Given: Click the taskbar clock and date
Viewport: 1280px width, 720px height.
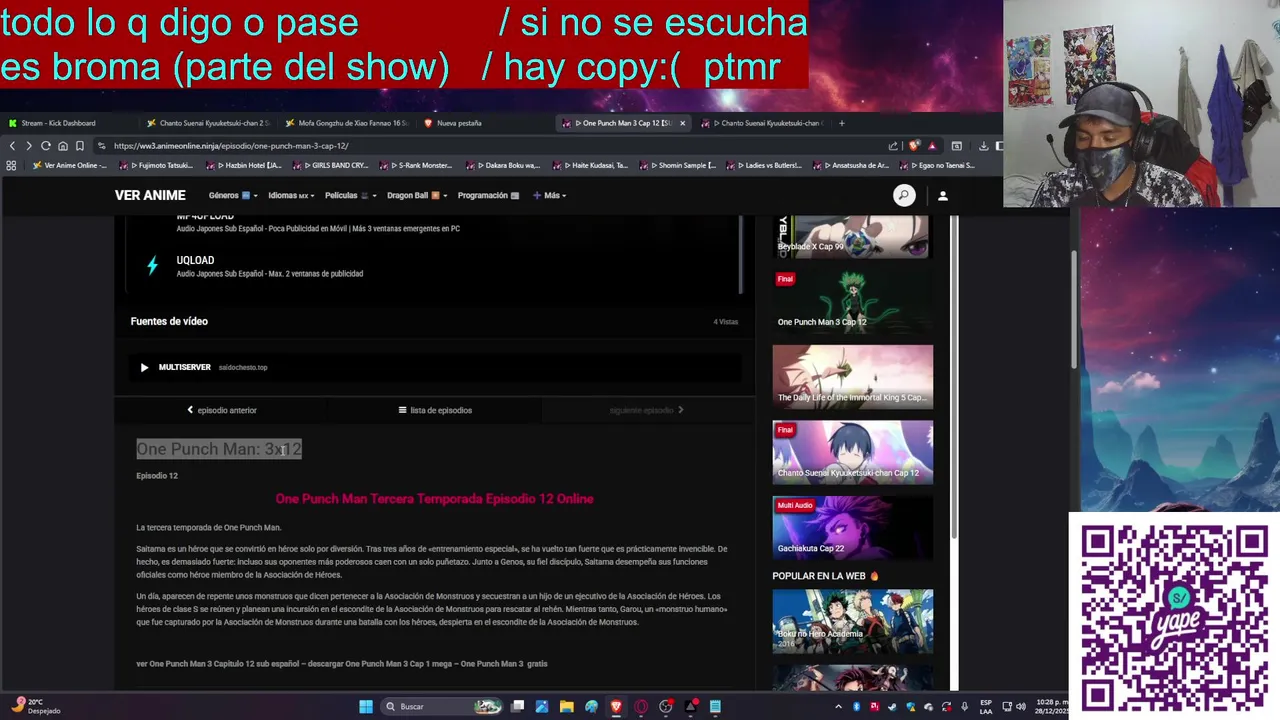Looking at the screenshot, I should point(1051,707).
